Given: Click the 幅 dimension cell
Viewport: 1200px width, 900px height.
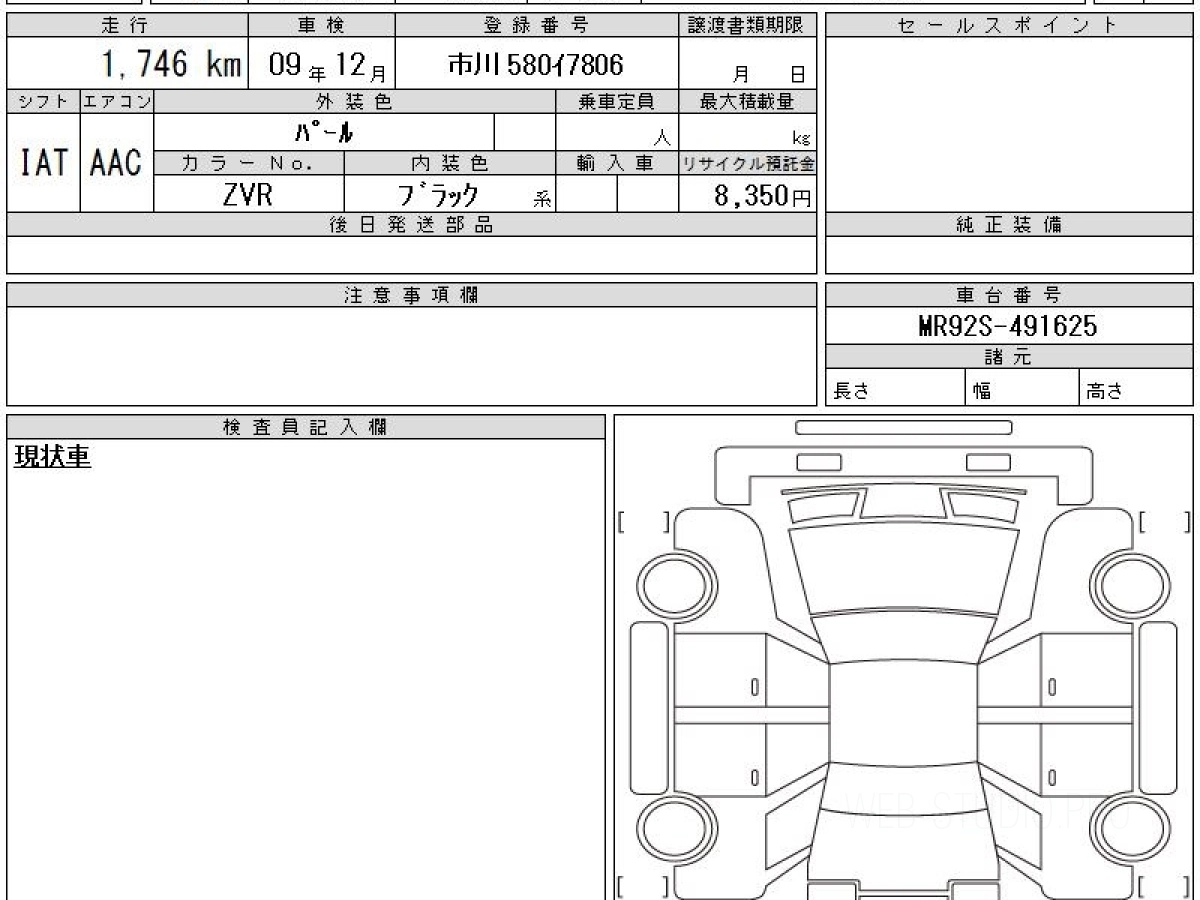Looking at the screenshot, I should pos(1022,388).
